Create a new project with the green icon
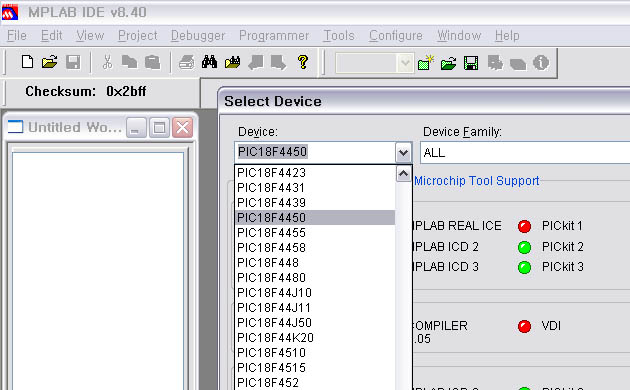 (x=426, y=63)
